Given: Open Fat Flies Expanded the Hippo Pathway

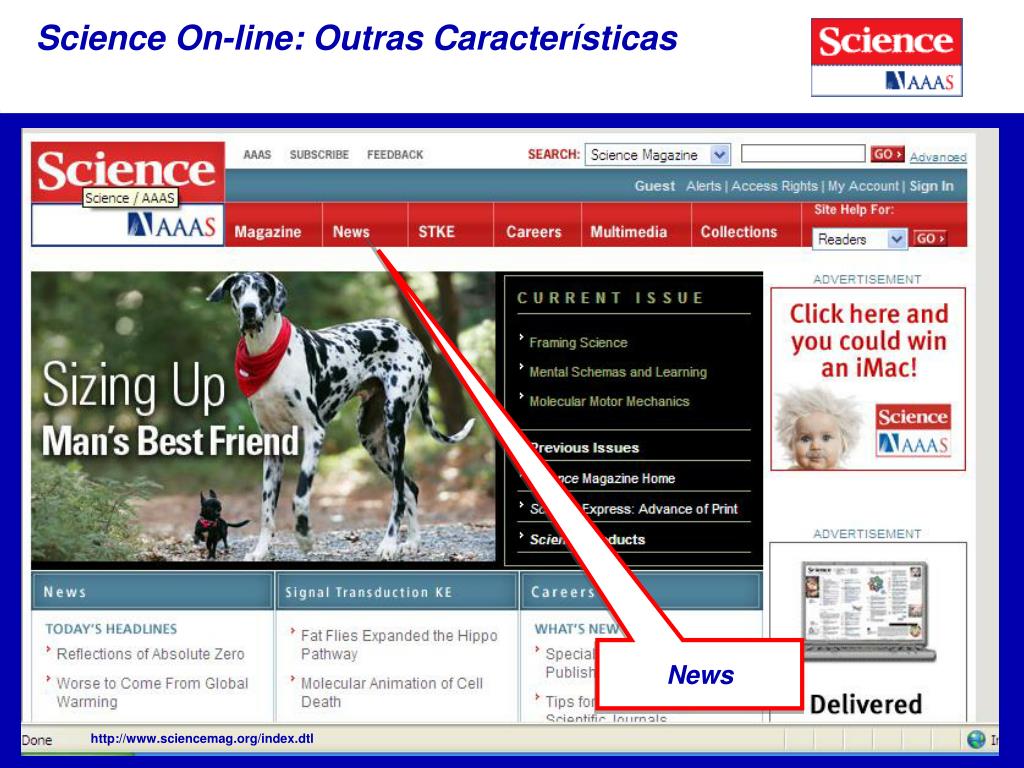Looking at the screenshot, I should (399, 645).
